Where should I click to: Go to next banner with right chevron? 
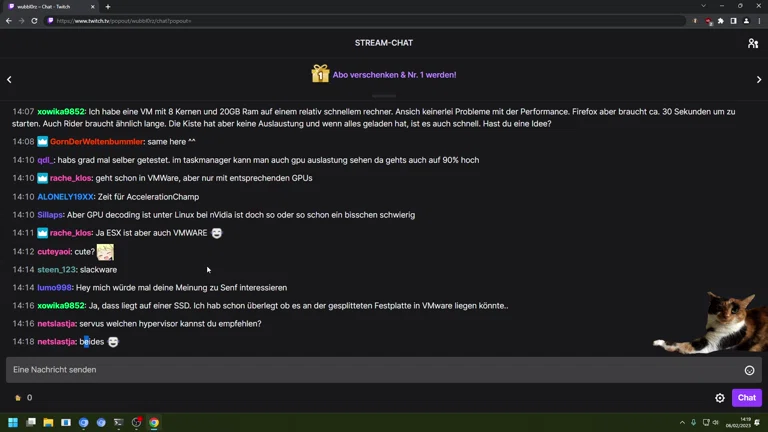(x=759, y=79)
